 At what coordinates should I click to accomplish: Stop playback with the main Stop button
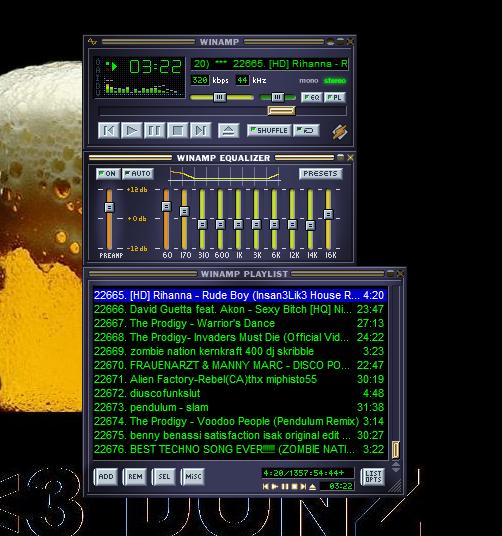177,131
